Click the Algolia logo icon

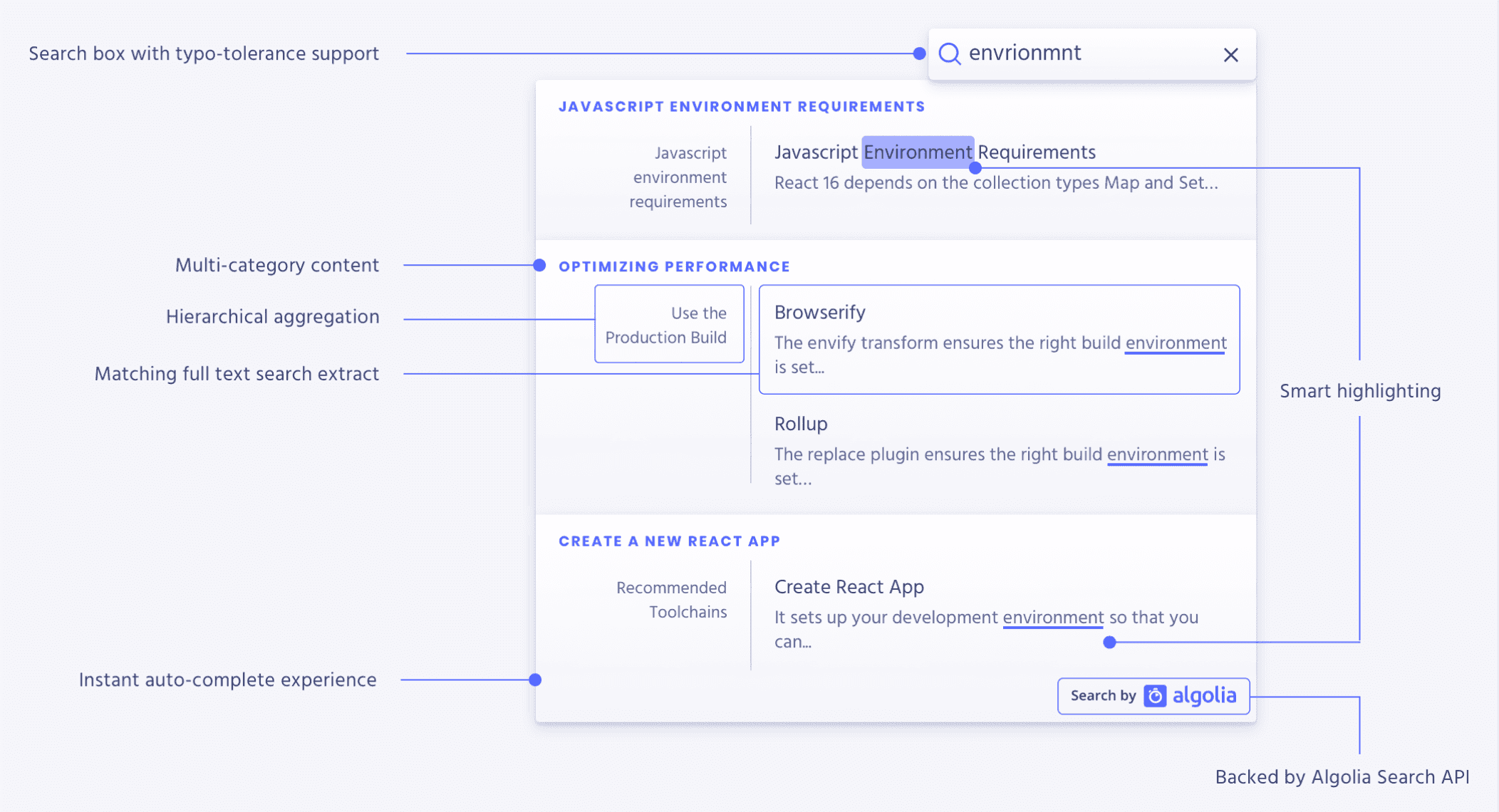coord(1155,696)
